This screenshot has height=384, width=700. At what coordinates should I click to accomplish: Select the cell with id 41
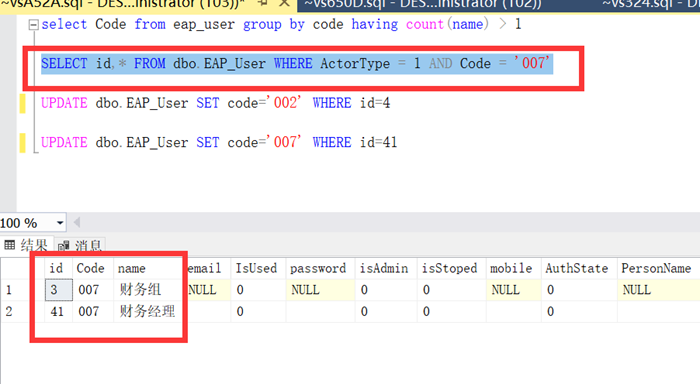(x=58, y=311)
